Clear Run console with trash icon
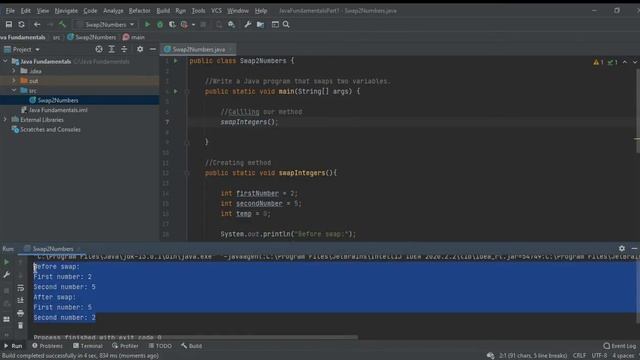Screen dimensions: 640x360 pos(20,325)
